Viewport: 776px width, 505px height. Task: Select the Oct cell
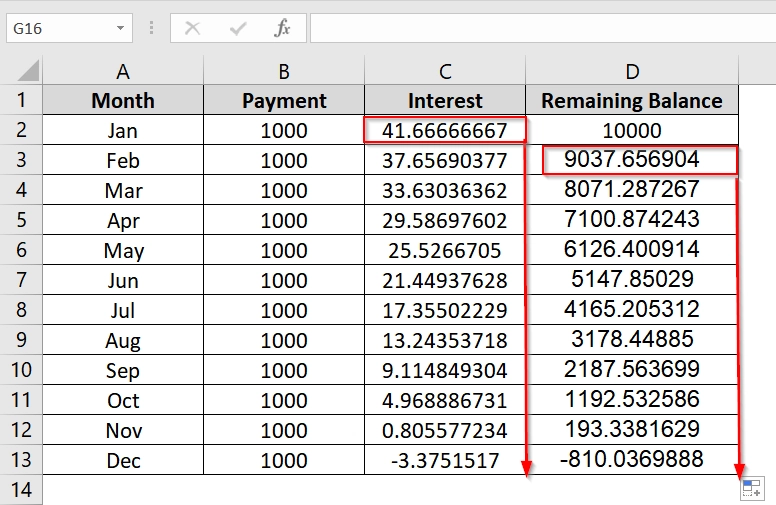click(x=123, y=400)
